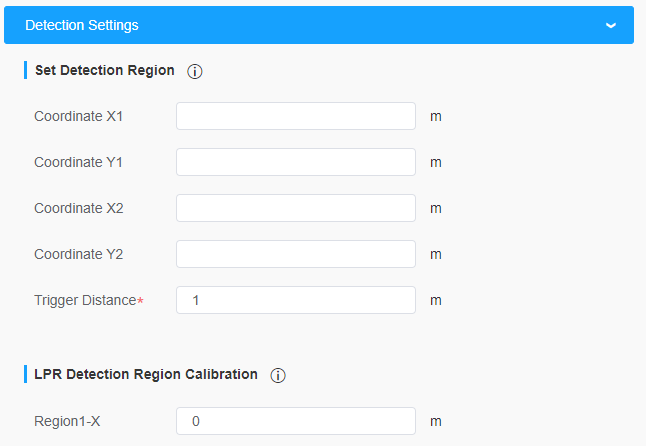Click the red required asterisk by Trigger Distance
Viewport: 646px width, 446px height.
(140, 300)
